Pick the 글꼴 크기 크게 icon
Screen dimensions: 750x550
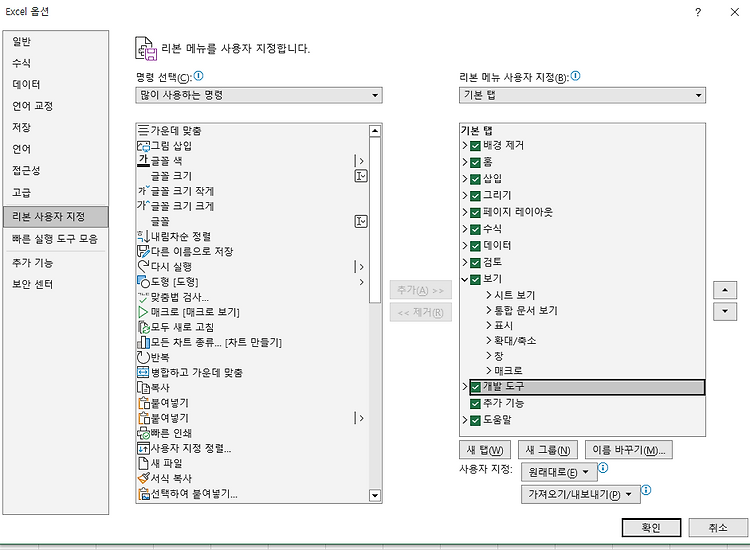point(143,206)
